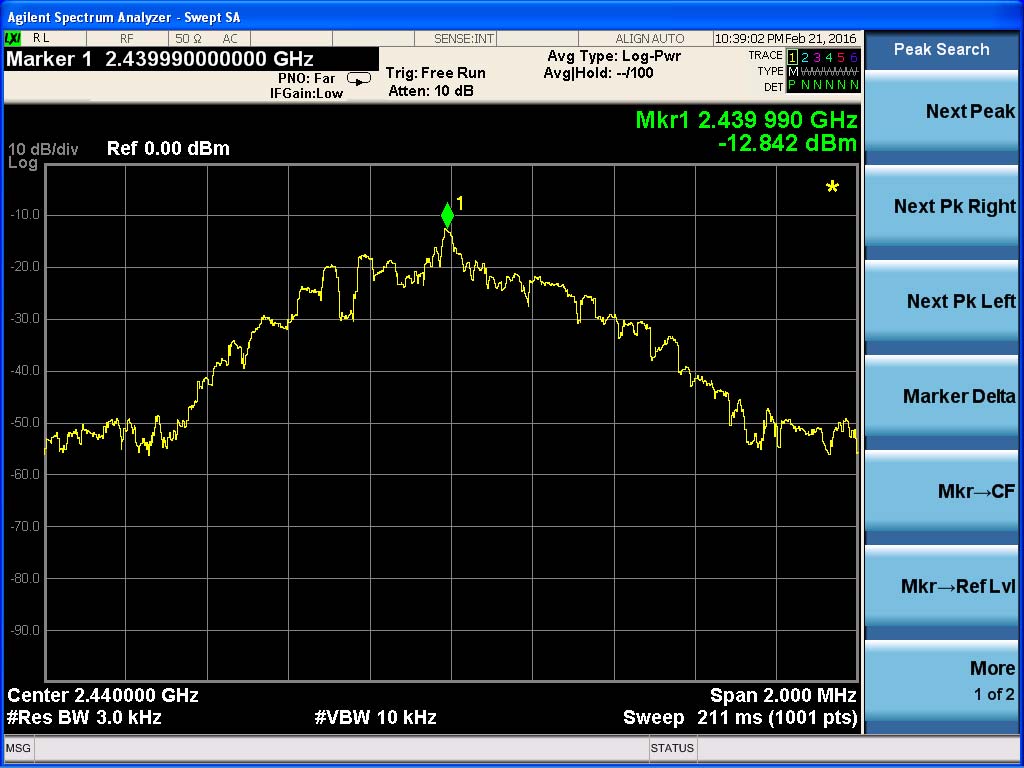This screenshot has width=1024, height=768.
Task: Select the Marker 1 frequency entry field
Action: click(x=191, y=59)
